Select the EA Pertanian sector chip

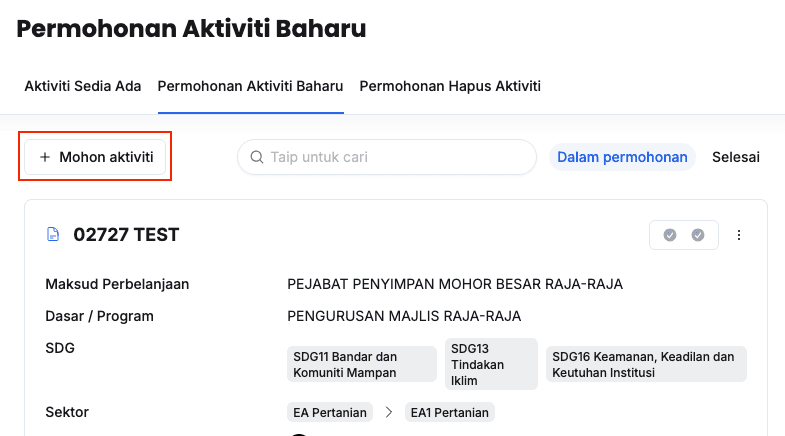coord(329,412)
